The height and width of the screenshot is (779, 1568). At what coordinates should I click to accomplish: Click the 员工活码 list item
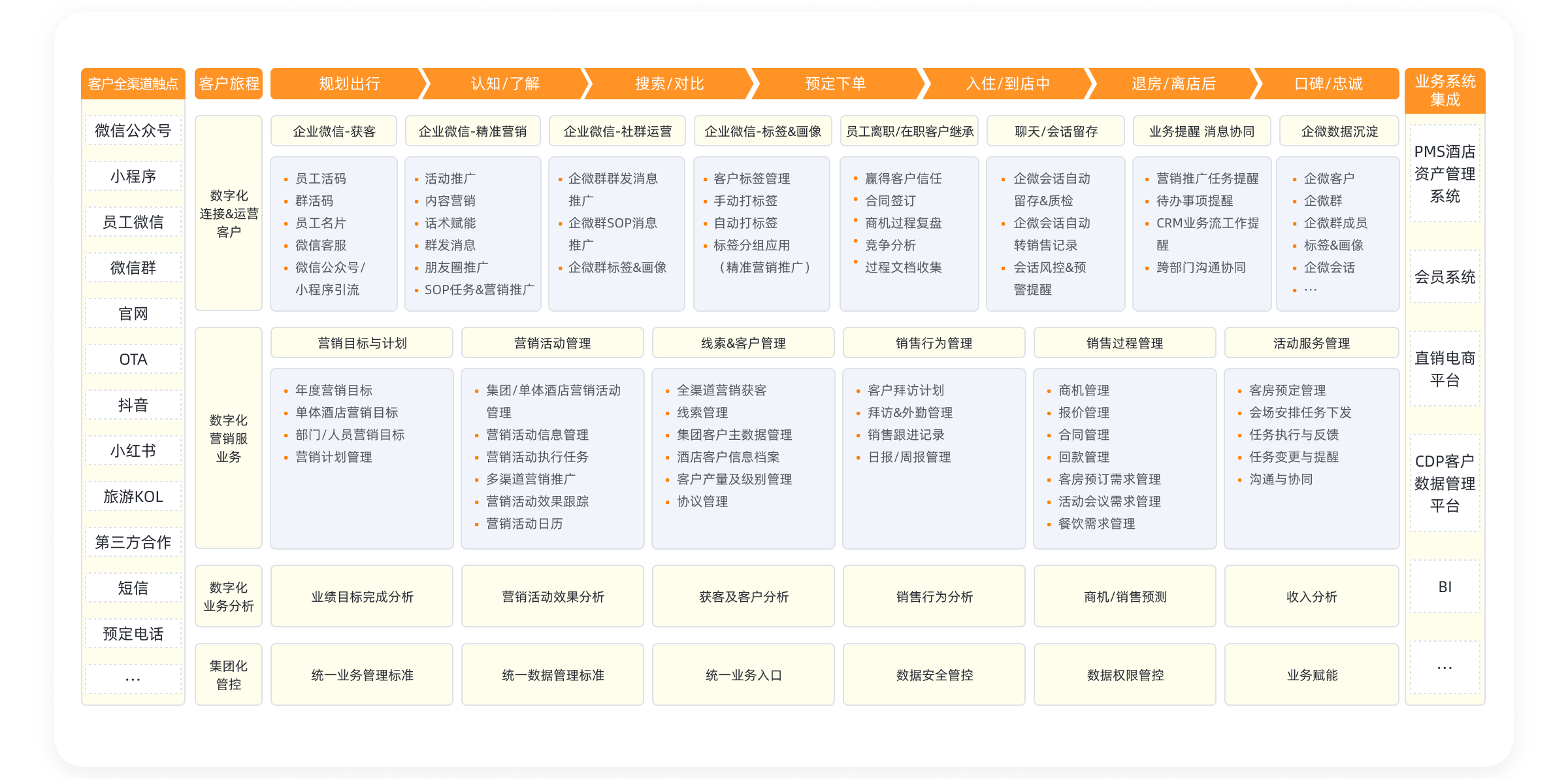pyautogui.click(x=320, y=178)
